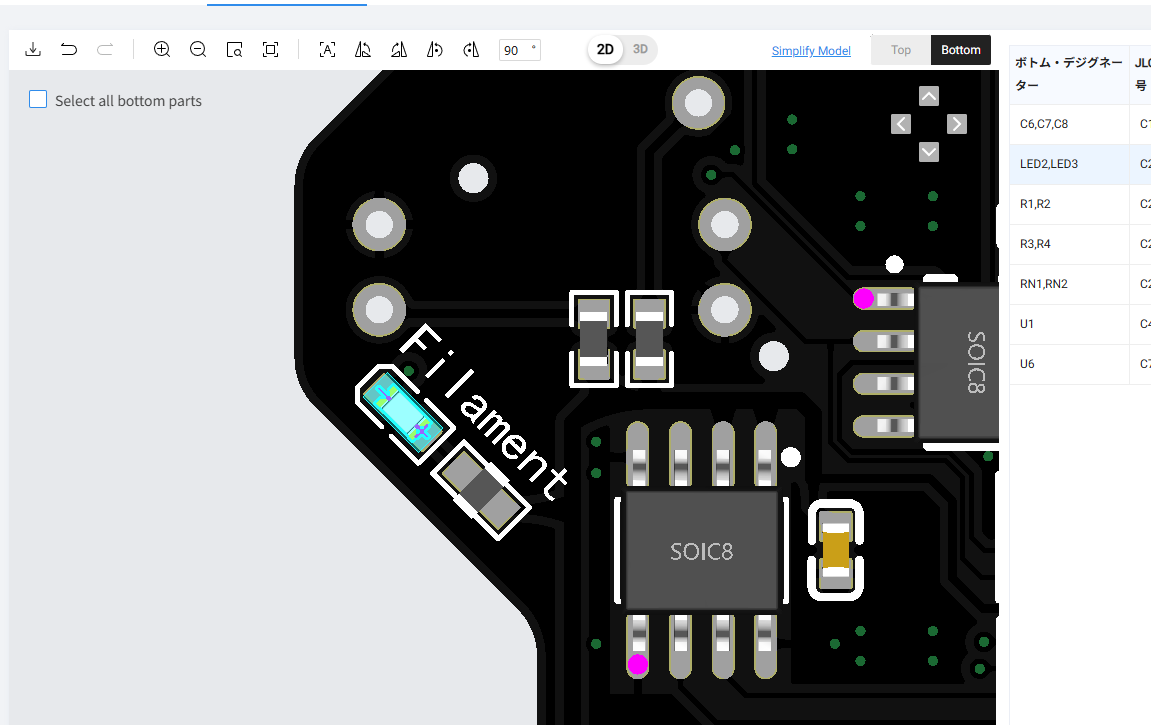The height and width of the screenshot is (725, 1151).
Task: Open the Simplify Model link
Action: pos(811,51)
